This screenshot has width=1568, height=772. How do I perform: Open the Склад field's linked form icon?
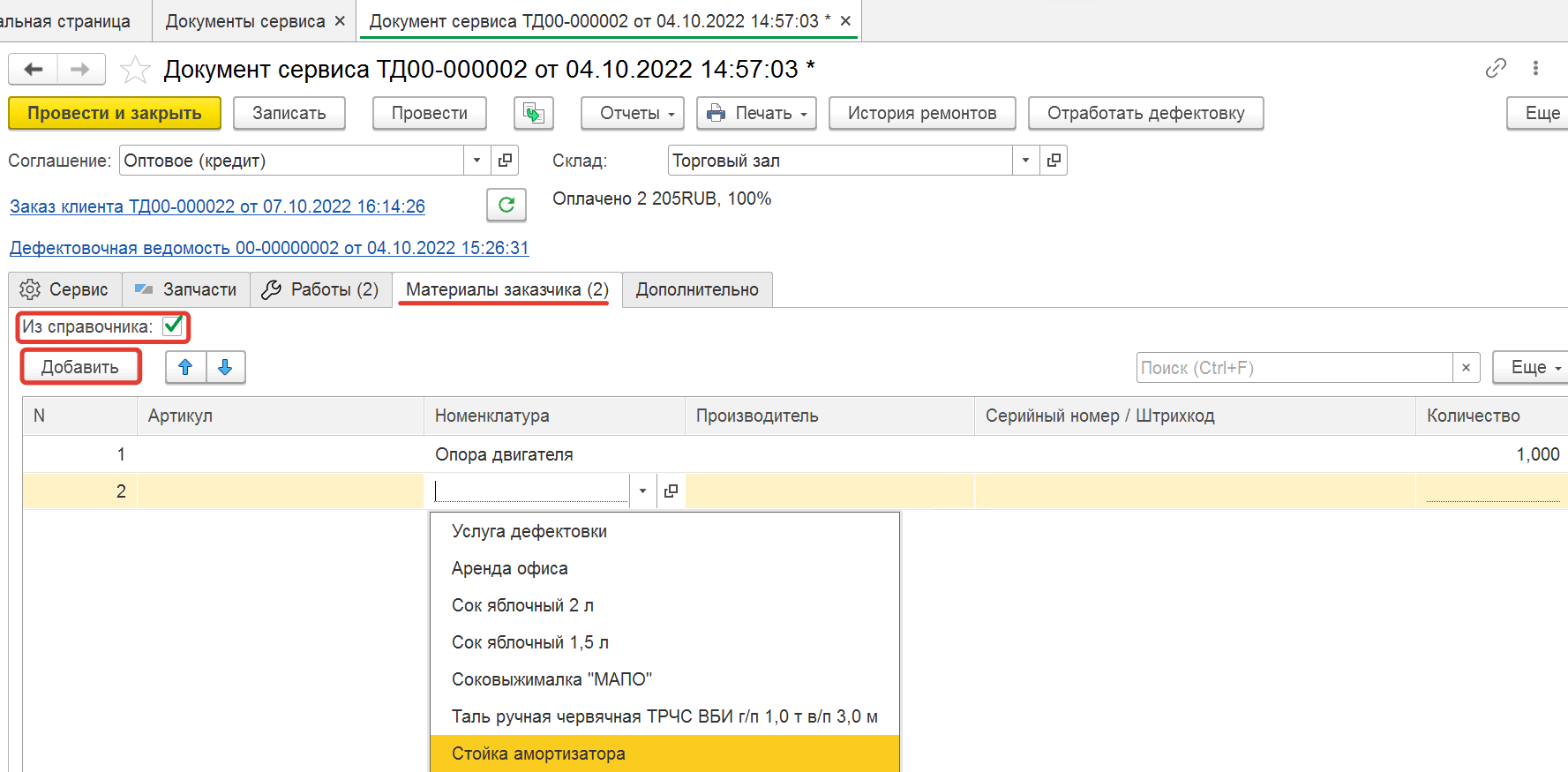(1054, 161)
